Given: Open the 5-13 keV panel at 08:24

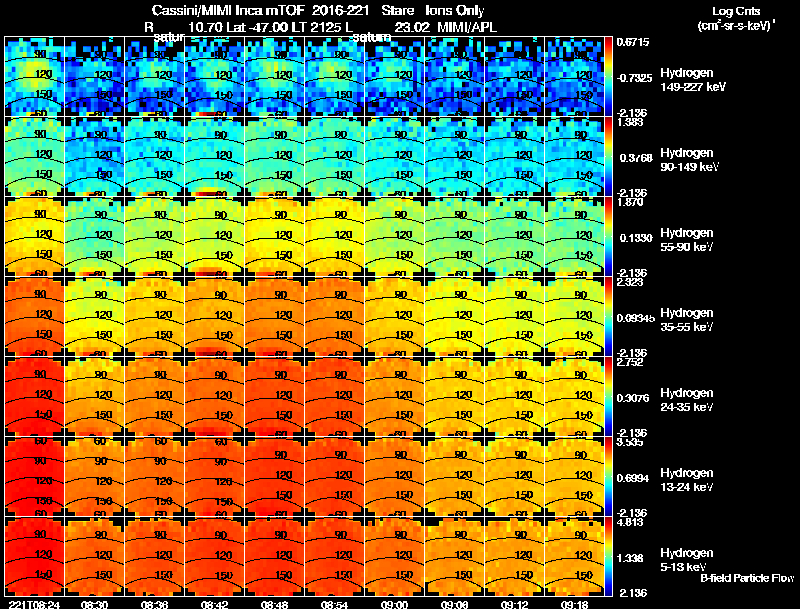Looking at the screenshot, I should [x=34, y=556].
